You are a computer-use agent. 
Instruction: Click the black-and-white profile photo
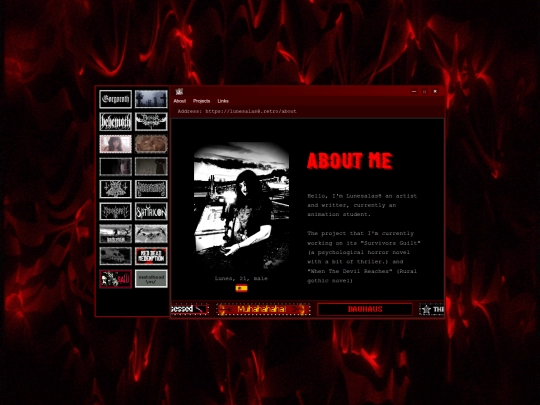pyautogui.click(x=241, y=207)
